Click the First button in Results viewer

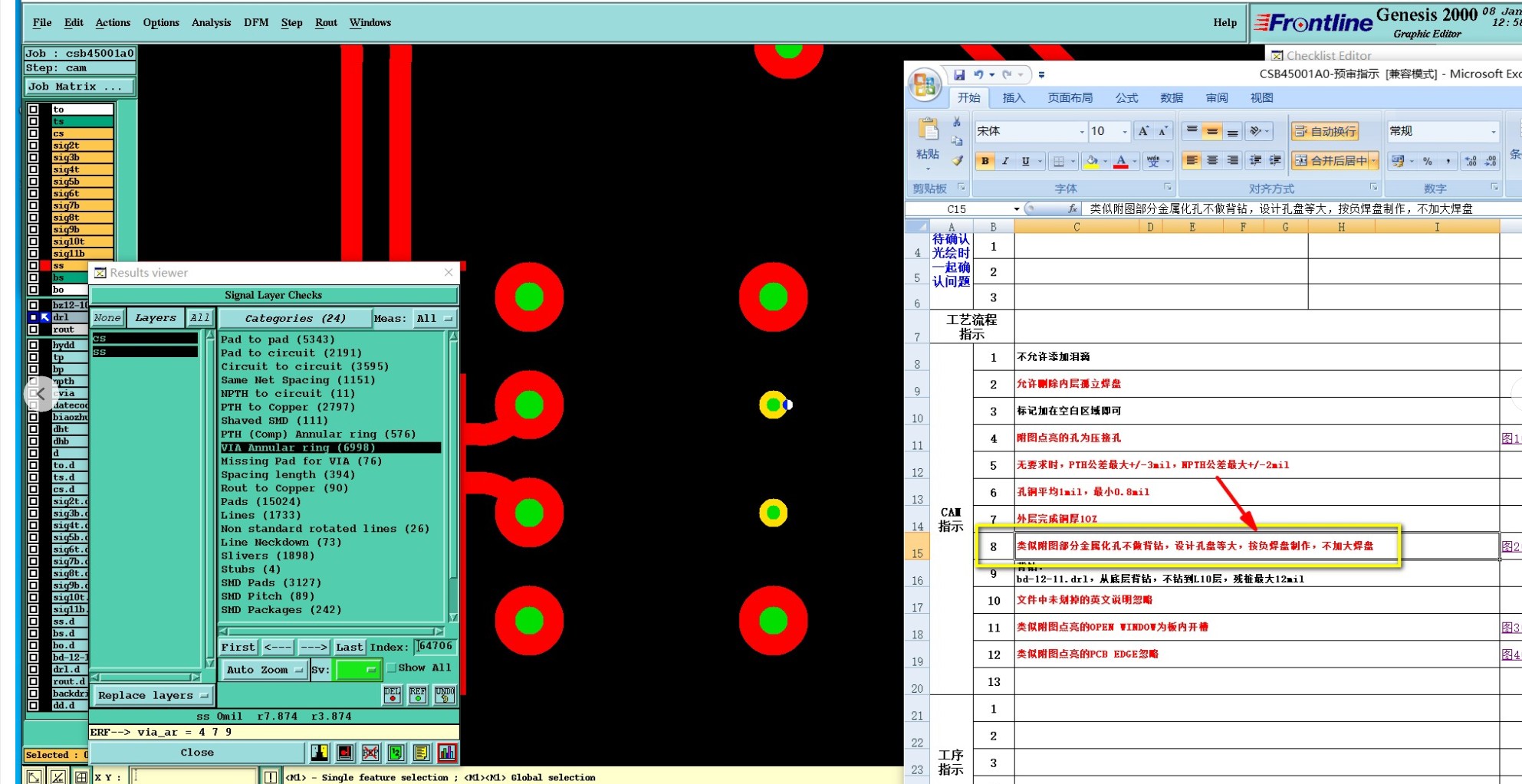click(238, 648)
